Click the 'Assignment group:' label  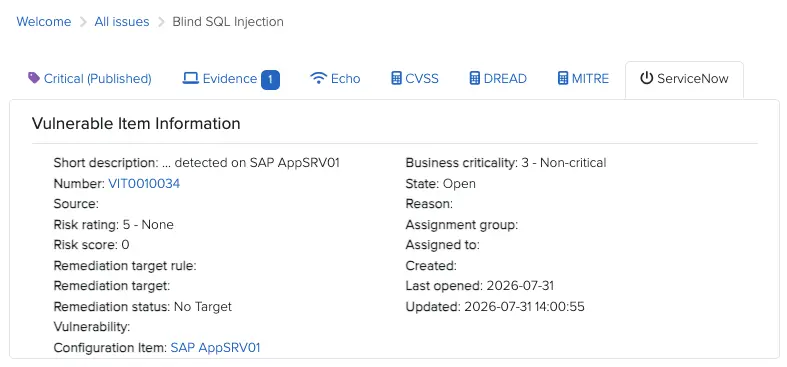click(462, 225)
